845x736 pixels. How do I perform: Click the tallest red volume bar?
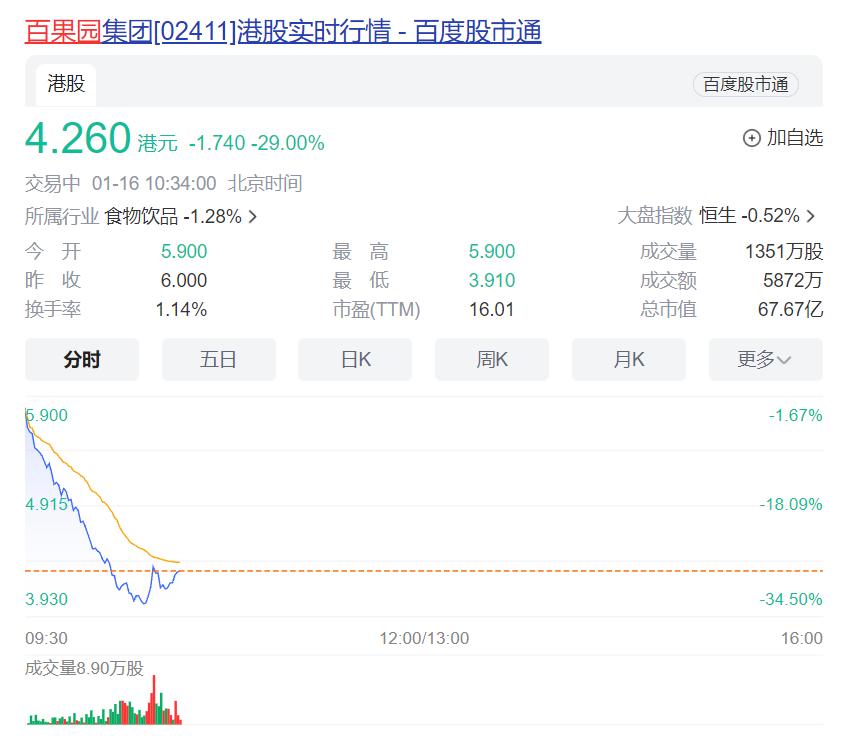click(154, 699)
